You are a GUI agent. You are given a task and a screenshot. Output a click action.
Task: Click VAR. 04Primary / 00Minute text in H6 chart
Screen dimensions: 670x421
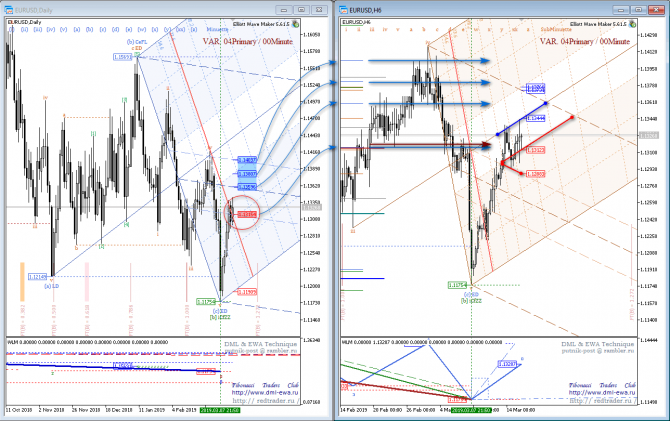coord(585,41)
